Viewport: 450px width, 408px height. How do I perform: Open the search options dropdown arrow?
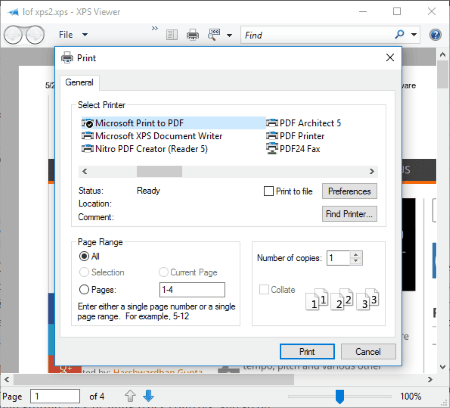[414, 34]
